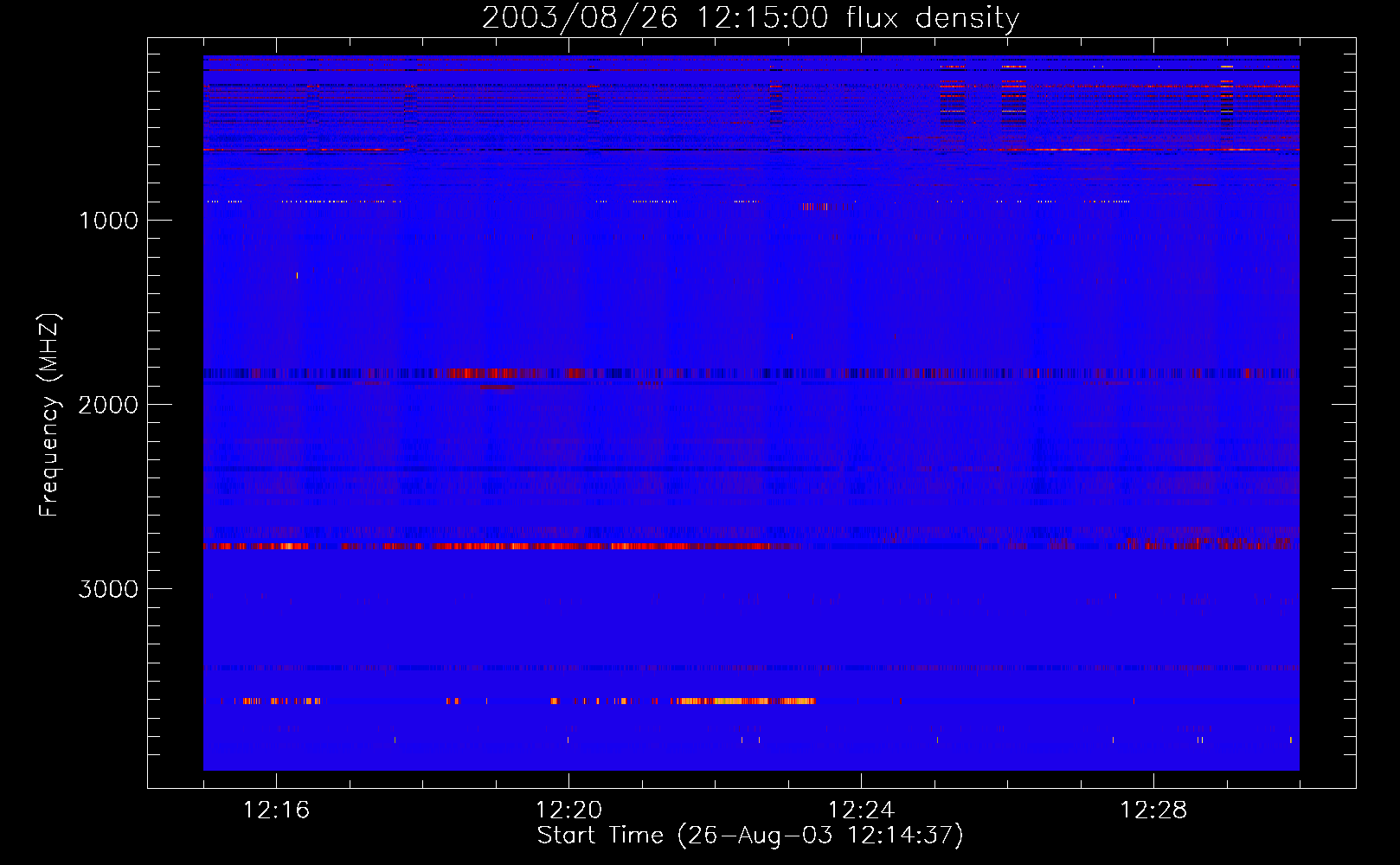Click the plot title '2003/08/26 12:15:00 flux density'
Image resolution: width=1400 pixels, height=865 pixels.
(750, 18)
